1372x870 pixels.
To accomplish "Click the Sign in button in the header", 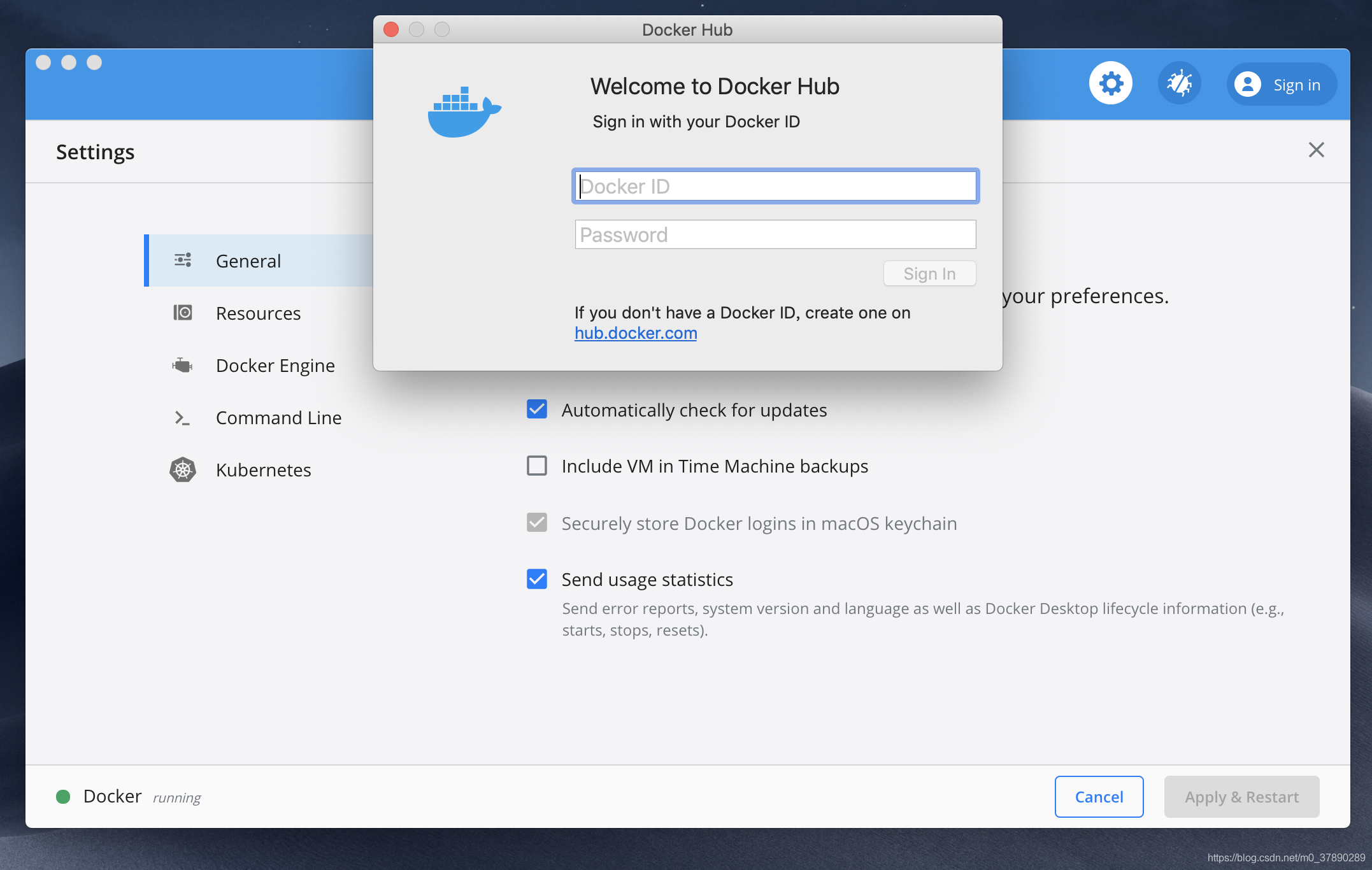I will click(x=1282, y=83).
